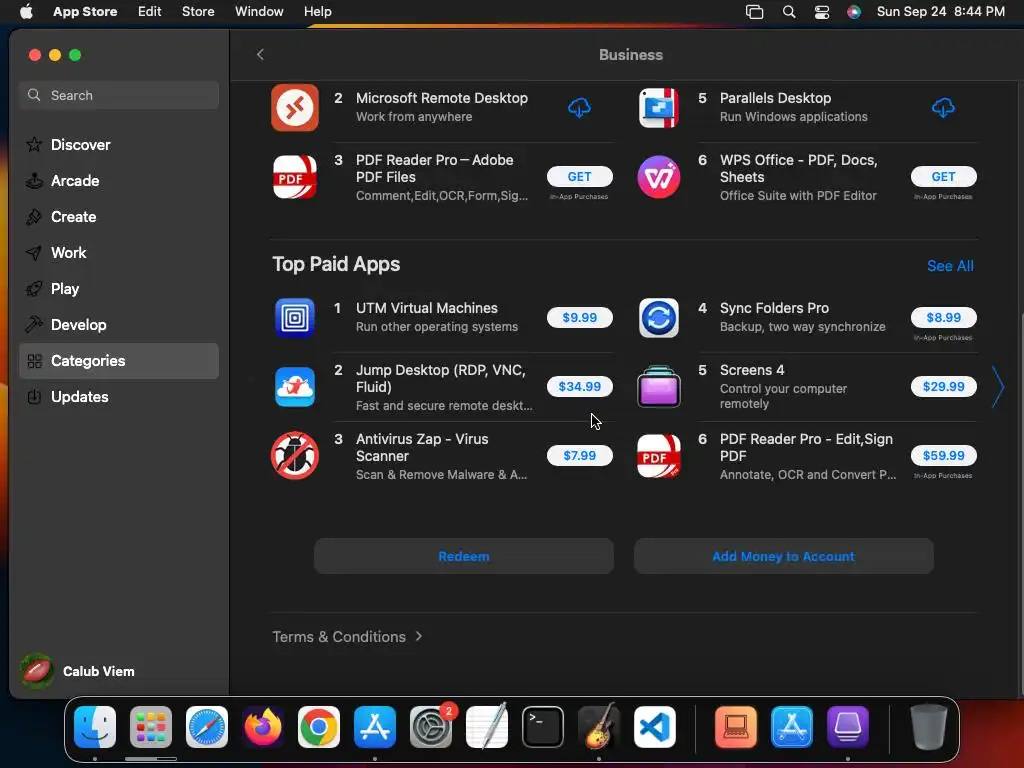This screenshot has height=768, width=1024.
Task: Select Work in the sidebar
Action: [x=119, y=253]
